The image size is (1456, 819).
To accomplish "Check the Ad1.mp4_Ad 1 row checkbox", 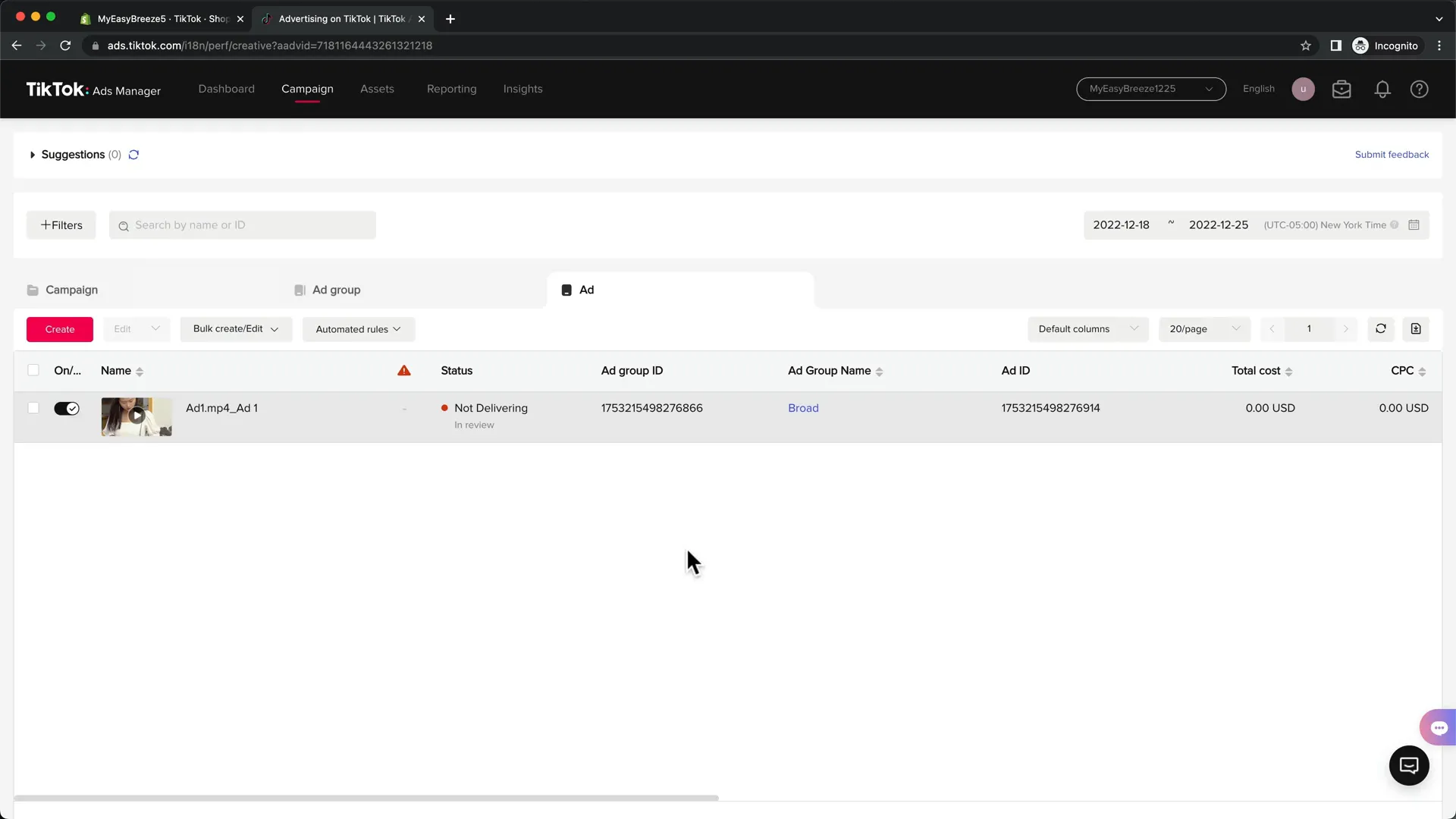I will tap(33, 408).
